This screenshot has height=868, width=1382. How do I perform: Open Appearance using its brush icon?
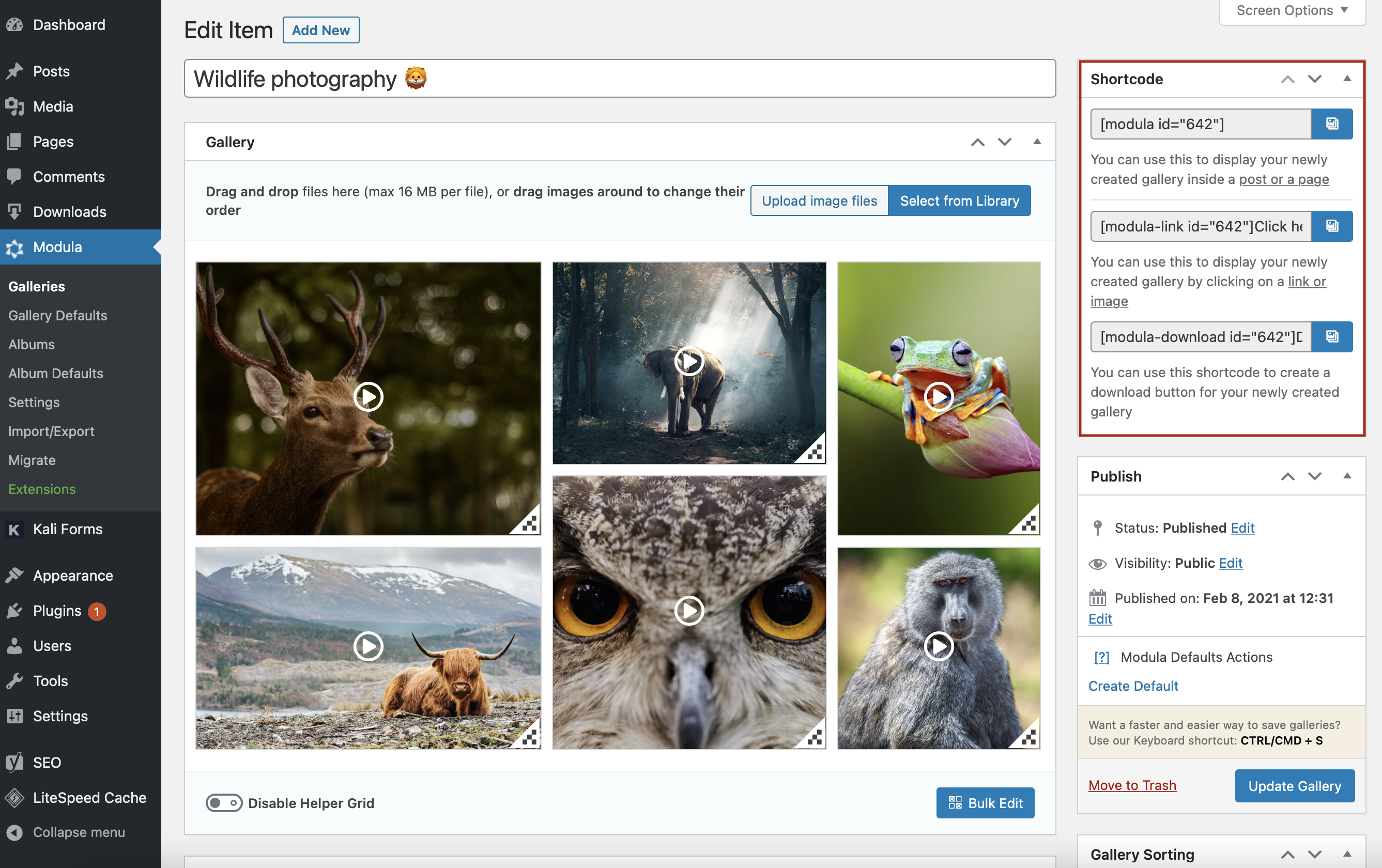15,576
